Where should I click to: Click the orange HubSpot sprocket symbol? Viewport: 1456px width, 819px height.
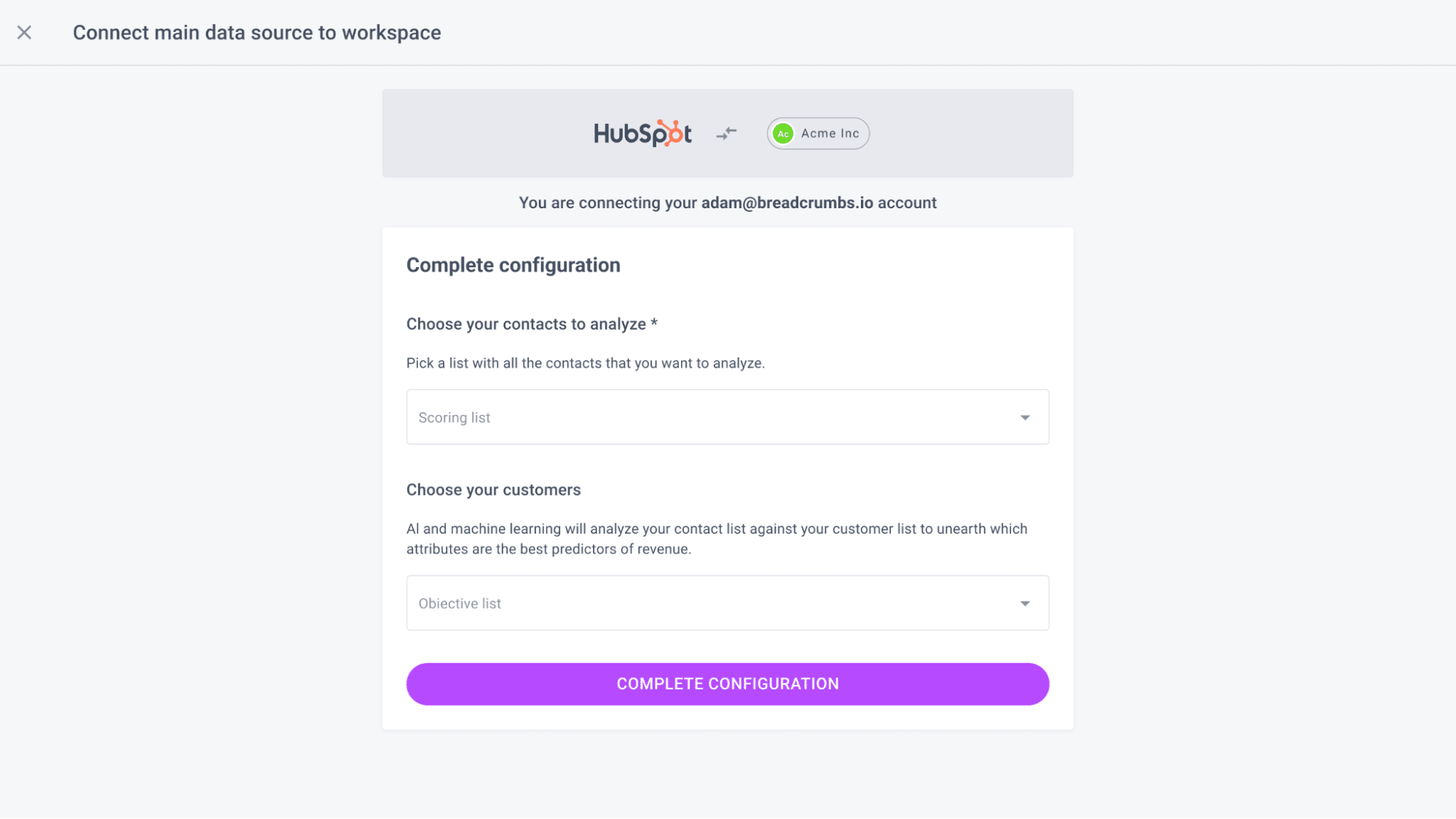pos(673,132)
